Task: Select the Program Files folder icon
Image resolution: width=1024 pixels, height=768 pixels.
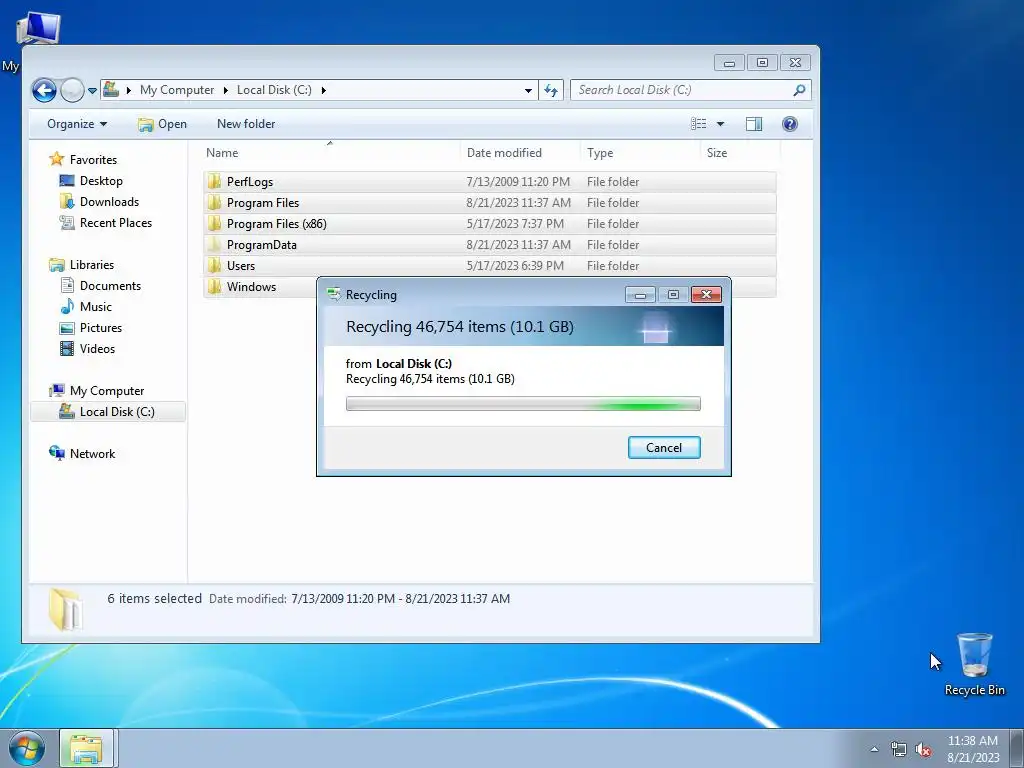Action: coord(214,202)
